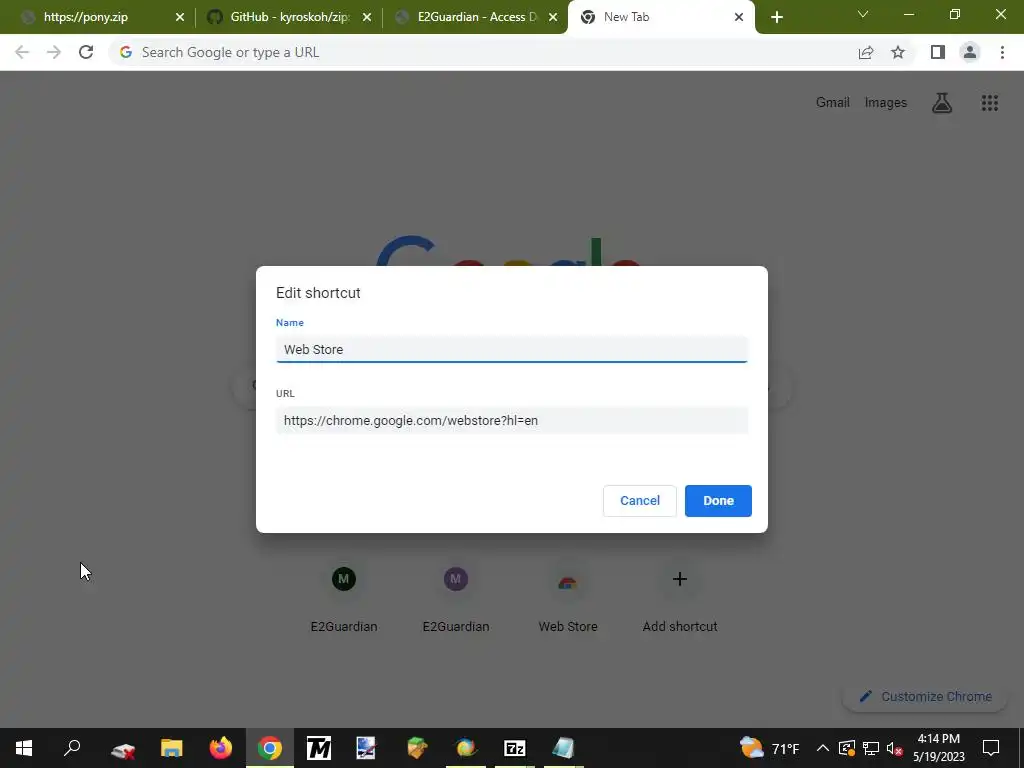Open a new tab with plus button
The height and width of the screenshot is (768, 1024).
tap(776, 17)
